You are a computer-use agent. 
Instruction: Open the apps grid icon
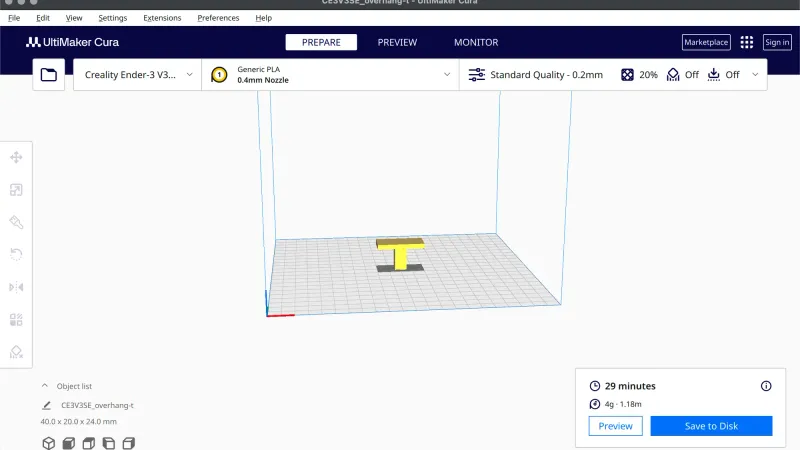click(746, 42)
